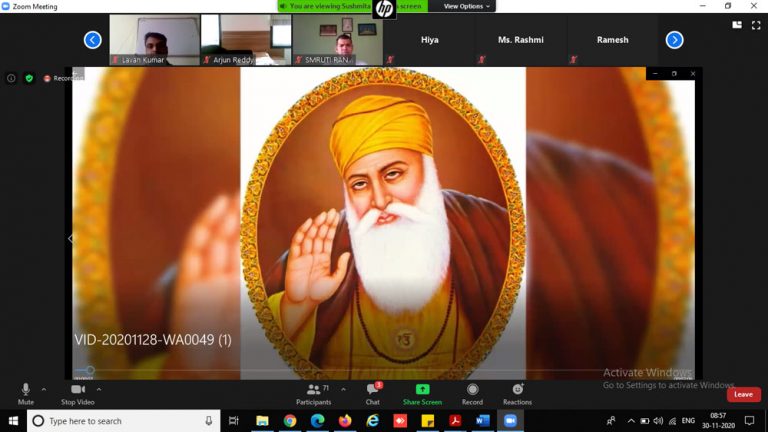Open Firefox from taskbar
Viewport: 768px width, 432px height.
click(345, 421)
